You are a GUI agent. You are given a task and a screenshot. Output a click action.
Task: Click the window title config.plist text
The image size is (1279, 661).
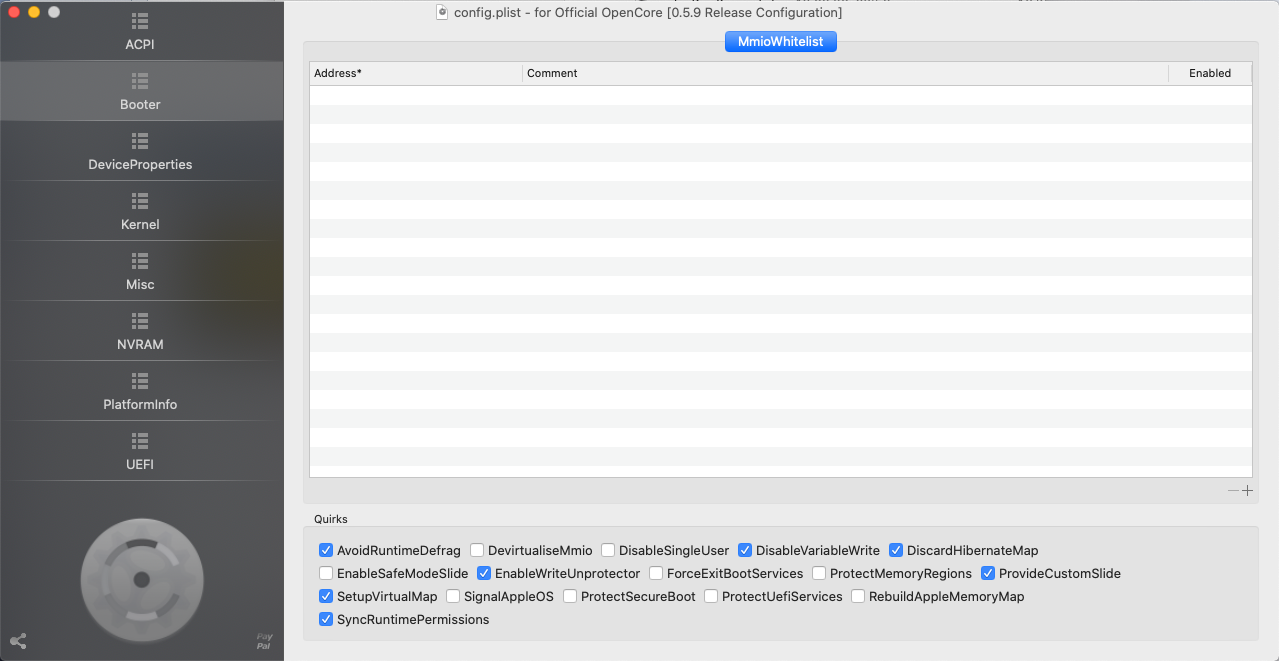pyautogui.click(x=648, y=13)
